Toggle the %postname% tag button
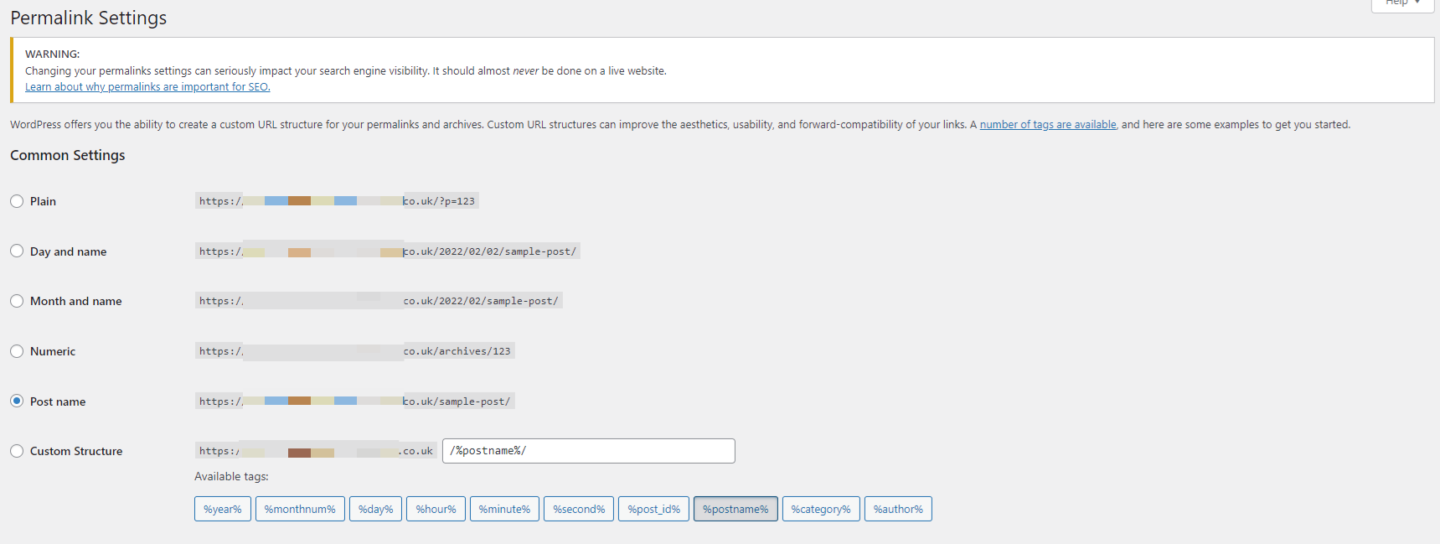 point(735,509)
